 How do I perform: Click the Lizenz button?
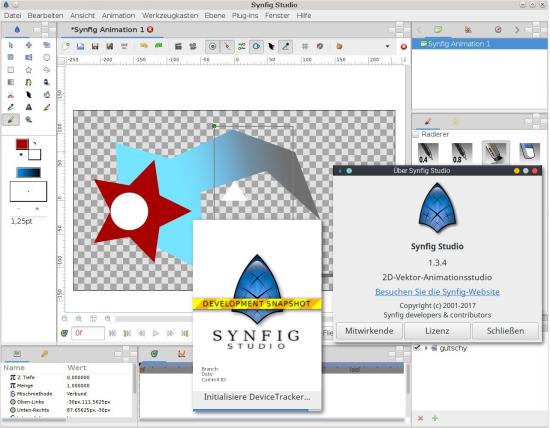(x=437, y=331)
